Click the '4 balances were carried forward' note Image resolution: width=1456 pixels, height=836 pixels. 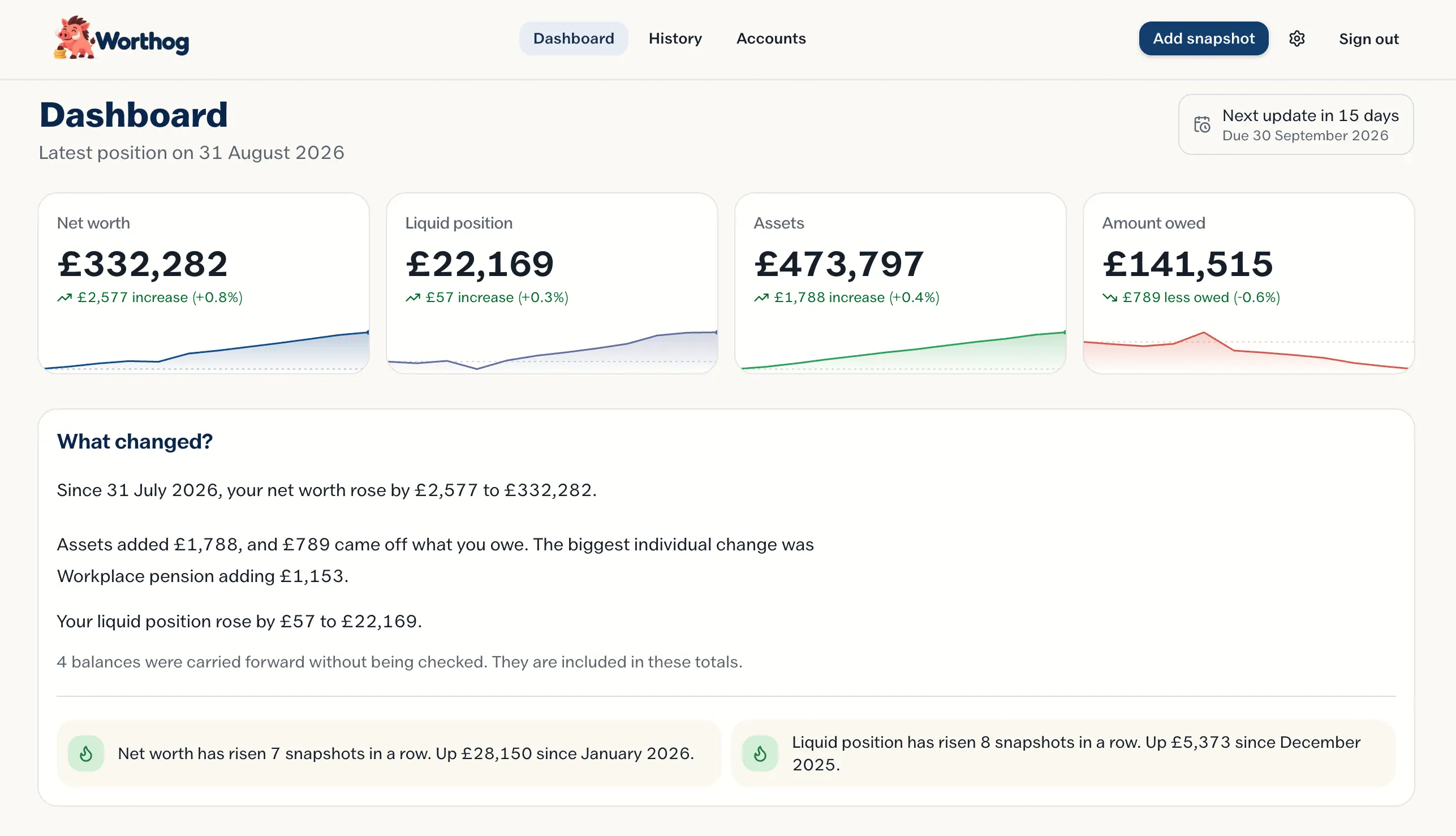(399, 662)
